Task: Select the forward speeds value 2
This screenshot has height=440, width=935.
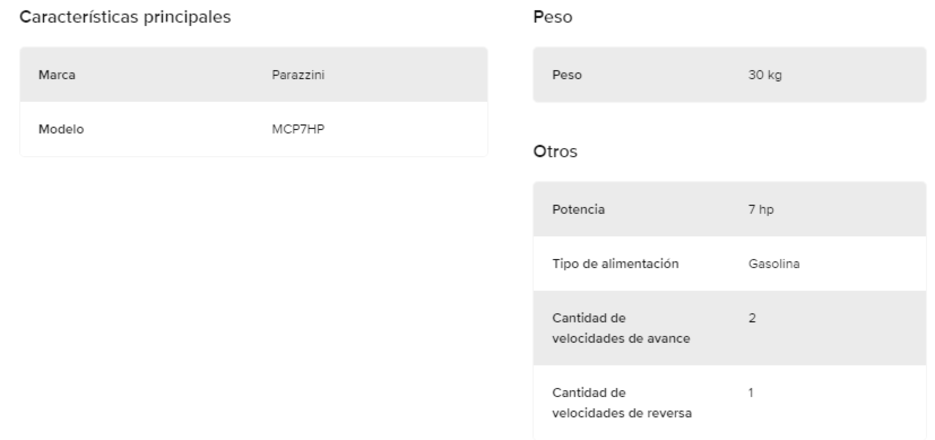Action: point(752,318)
